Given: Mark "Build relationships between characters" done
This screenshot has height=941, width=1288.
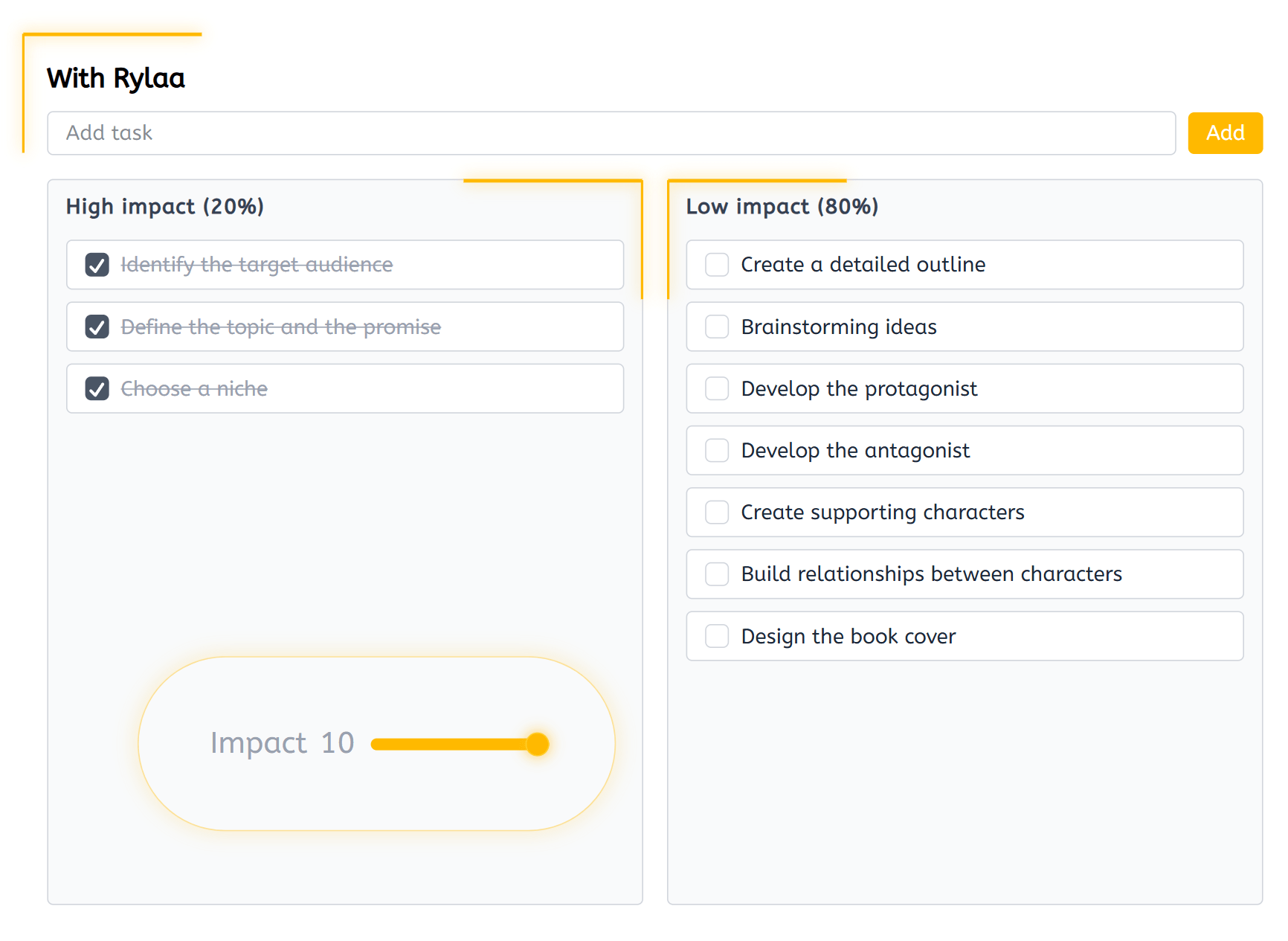Looking at the screenshot, I should [716, 574].
